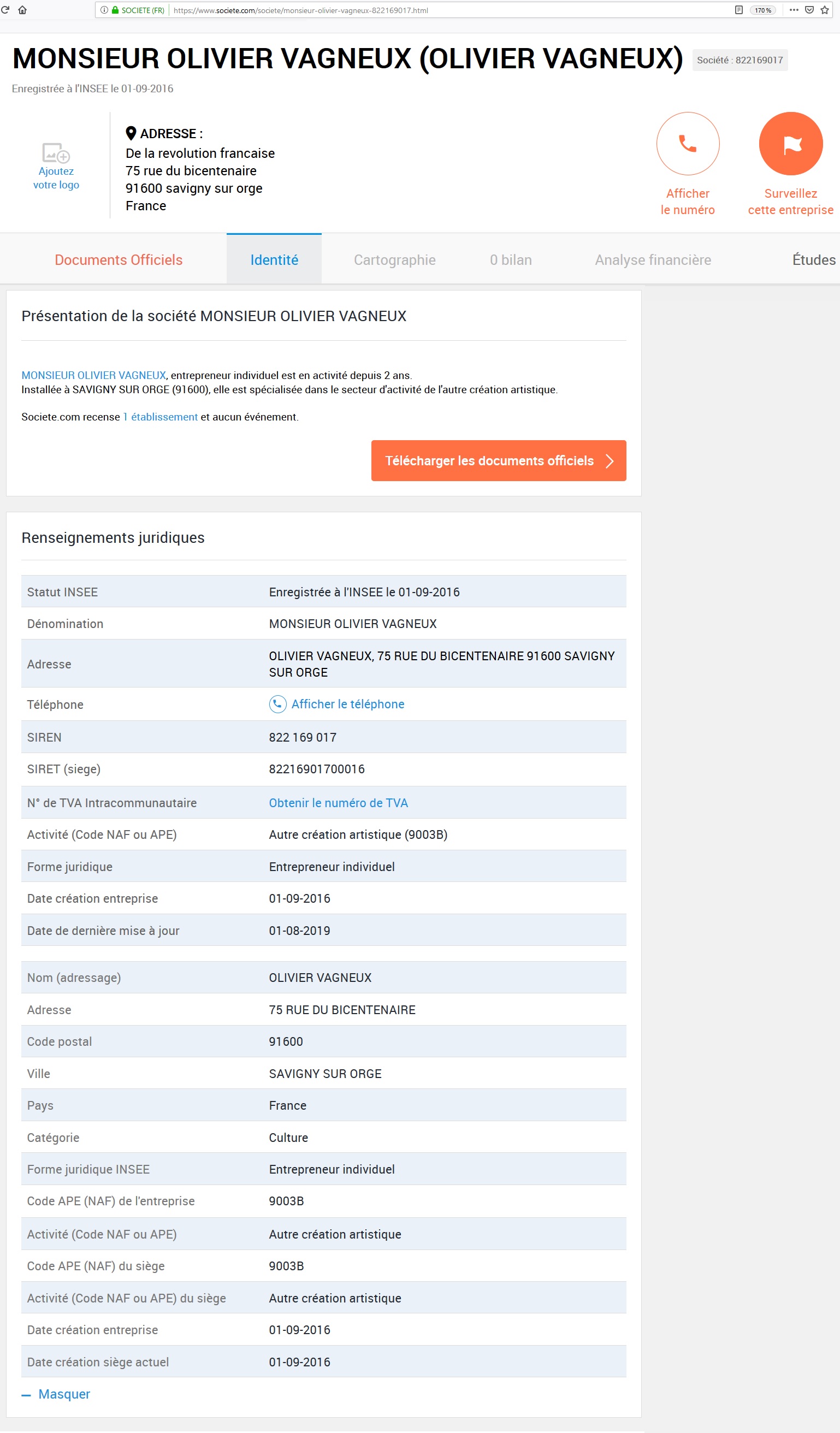
Task: Click the orange flag Surveillez icon
Action: 790,144
